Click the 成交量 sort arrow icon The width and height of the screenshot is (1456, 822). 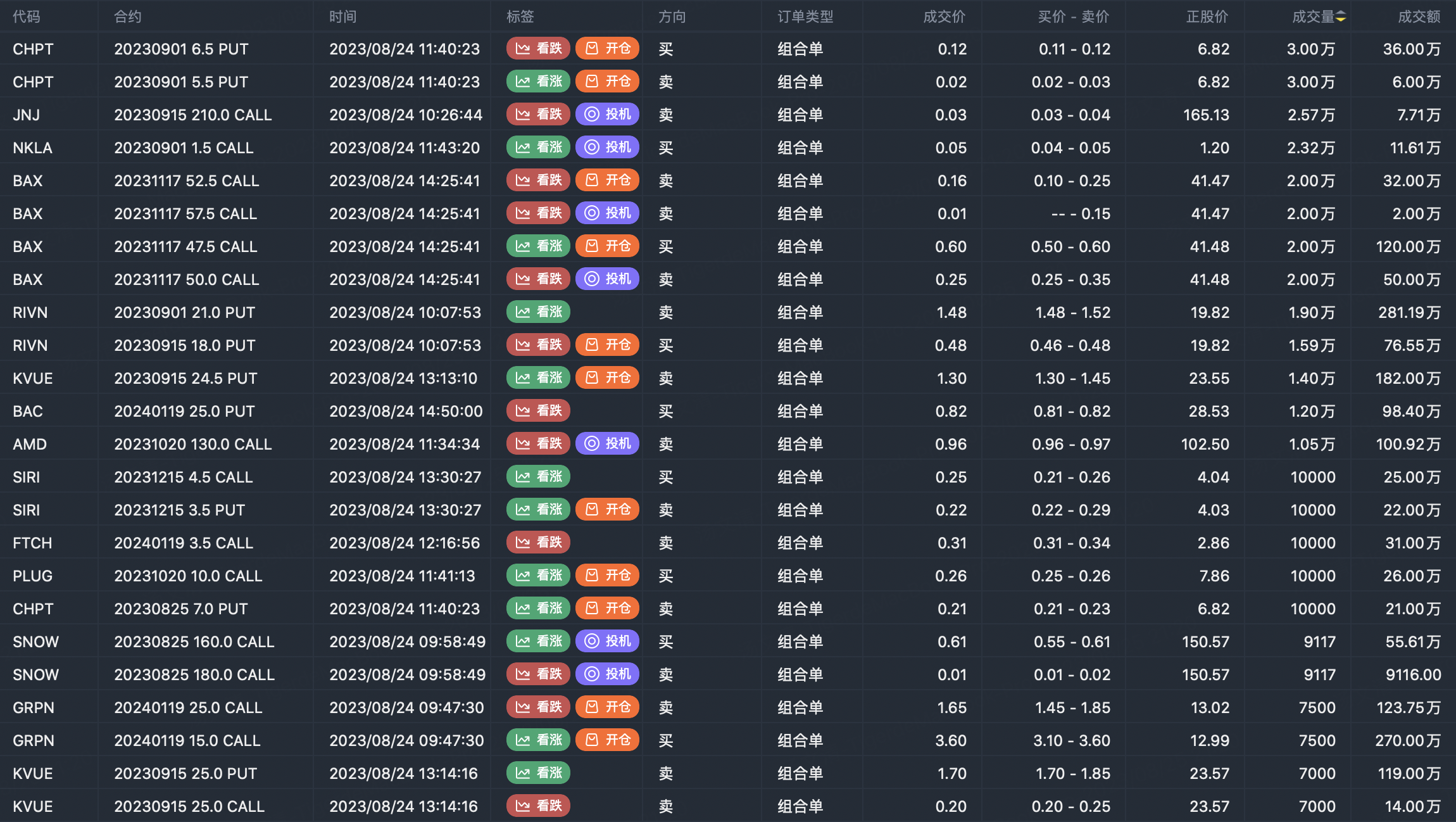[x=1341, y=17]
